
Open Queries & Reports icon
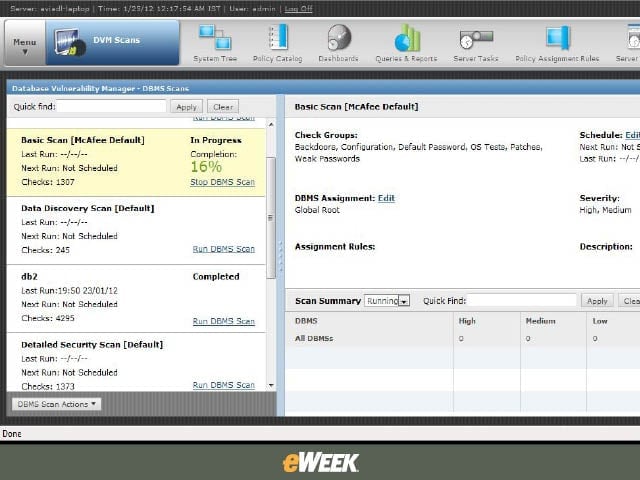pos(407,38)
